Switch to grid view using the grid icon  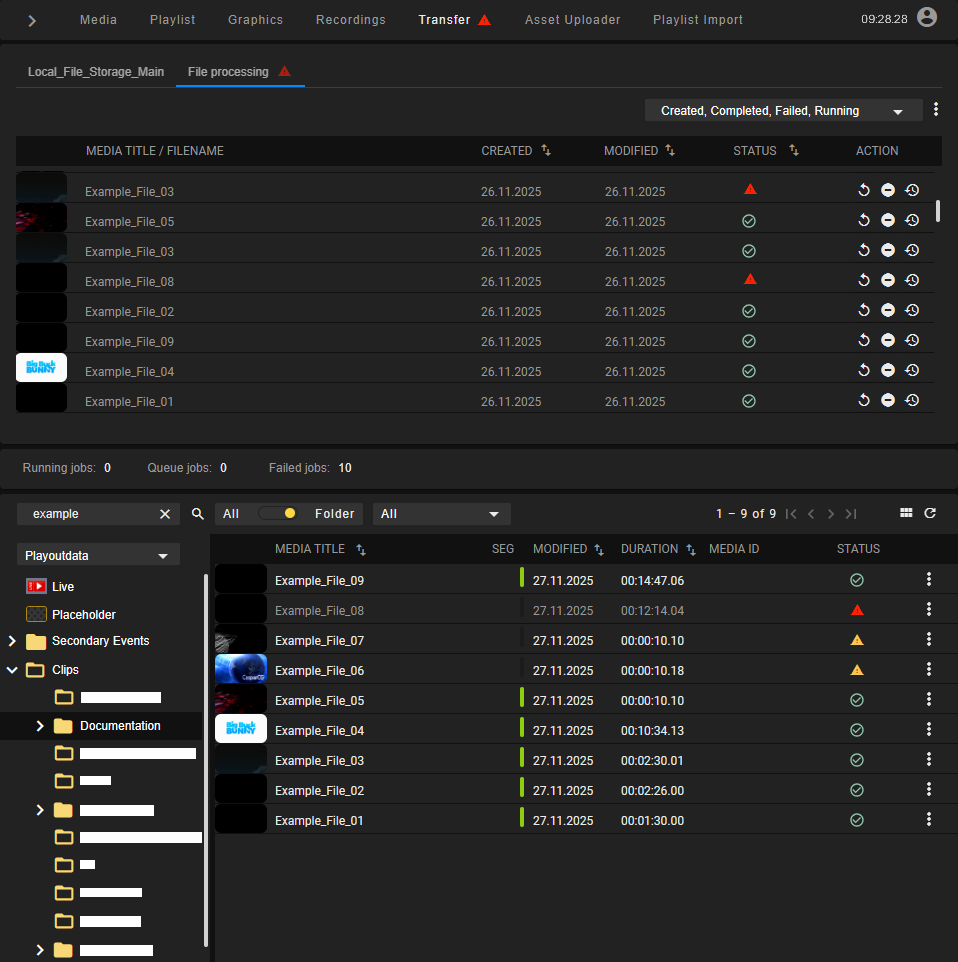click(906, 513)
